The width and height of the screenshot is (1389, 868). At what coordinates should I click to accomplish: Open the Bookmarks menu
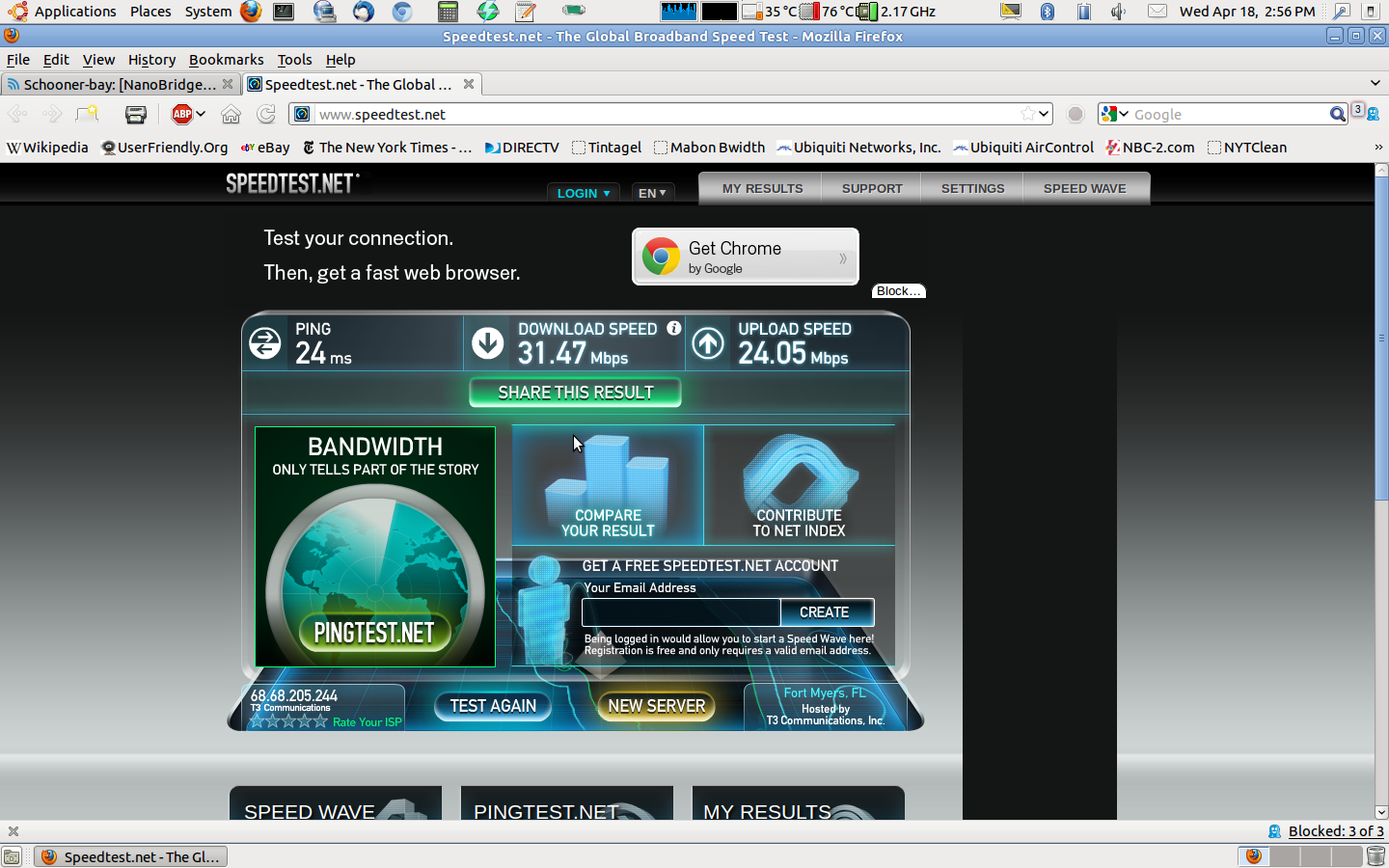pos(226,60)
